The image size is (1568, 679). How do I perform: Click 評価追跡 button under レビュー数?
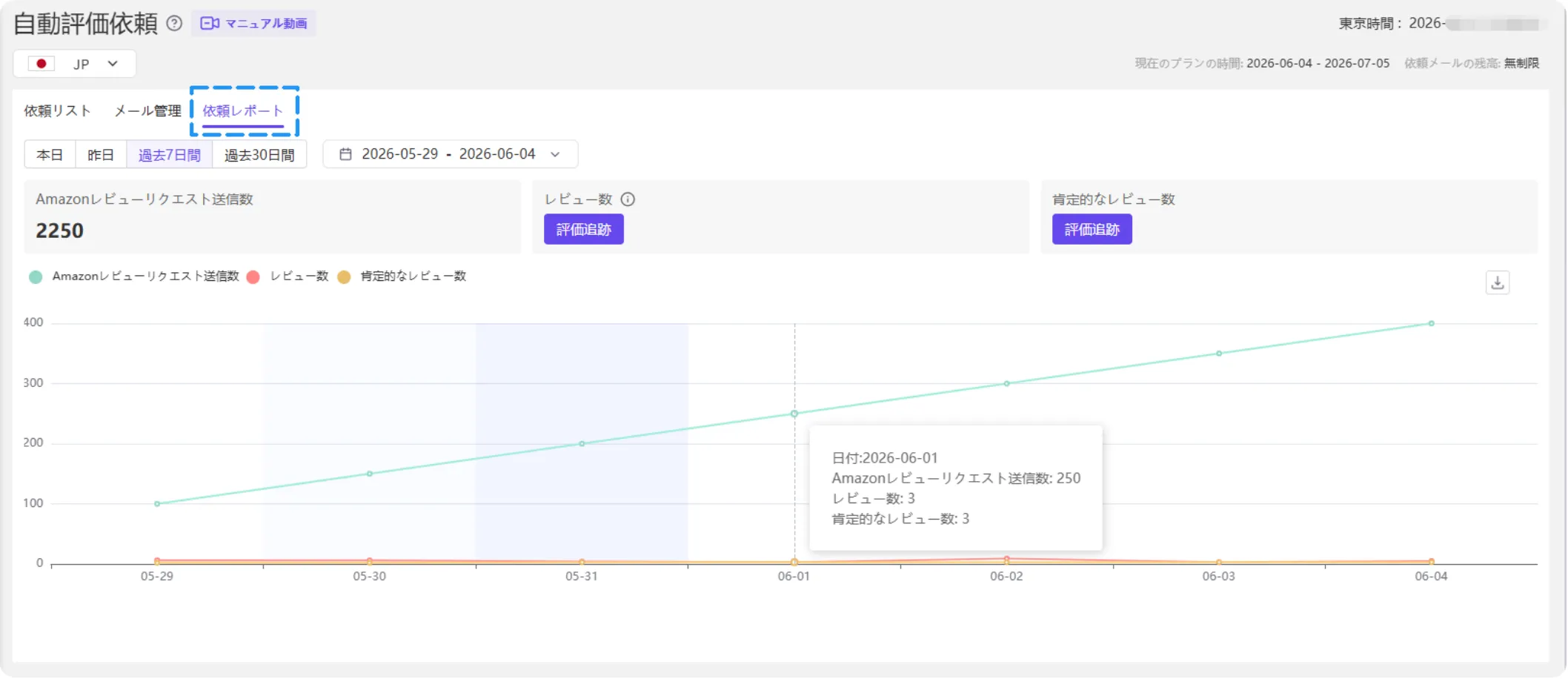point(584,229)
